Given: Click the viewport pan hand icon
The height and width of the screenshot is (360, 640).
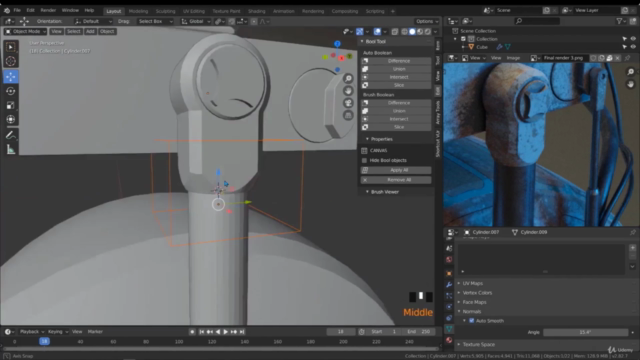Looking at the screenshot, I should click(348, 91).
